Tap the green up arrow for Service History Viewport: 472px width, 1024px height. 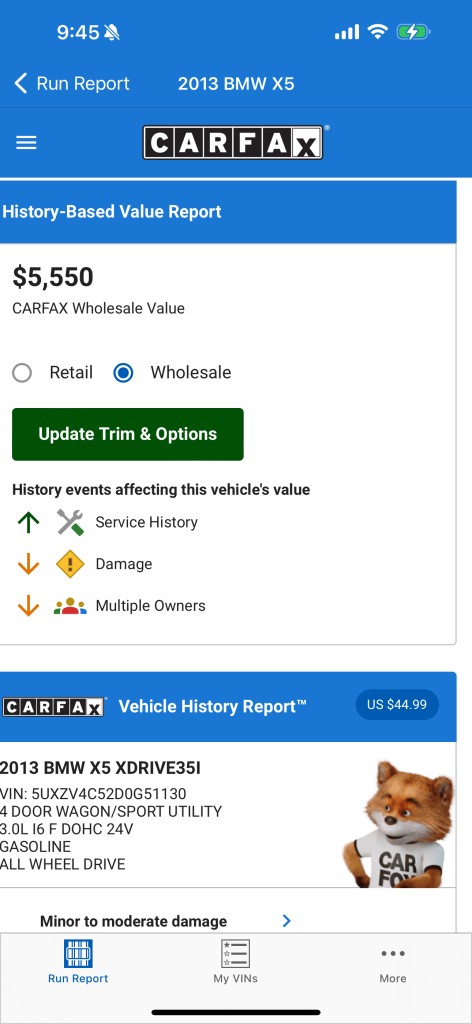[29, 522]
